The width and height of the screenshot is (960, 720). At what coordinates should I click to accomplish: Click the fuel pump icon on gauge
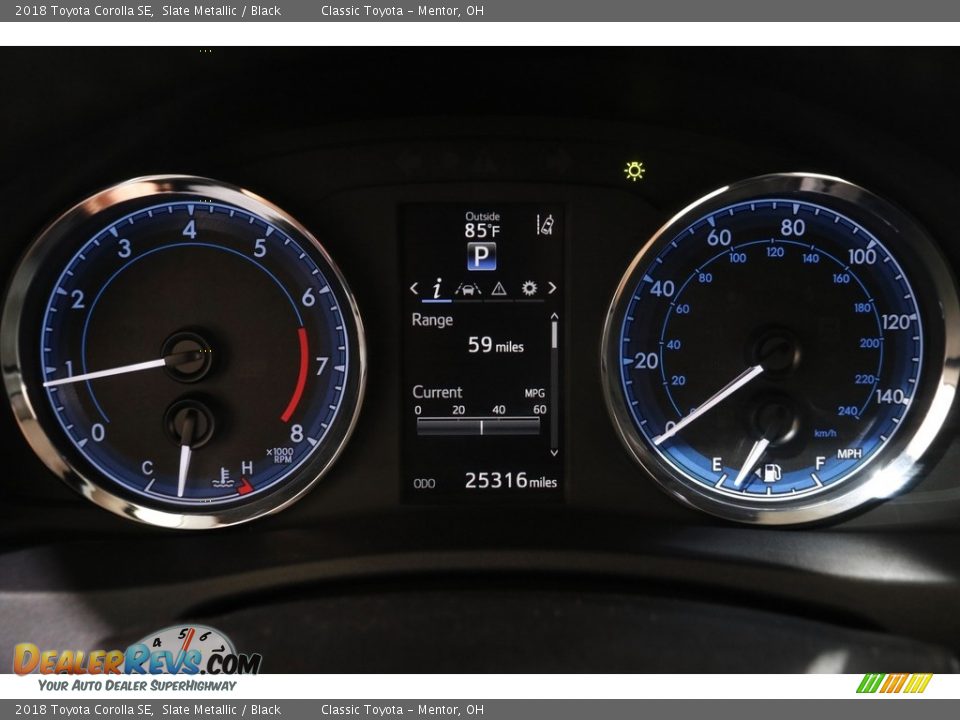tap(771, 473)
